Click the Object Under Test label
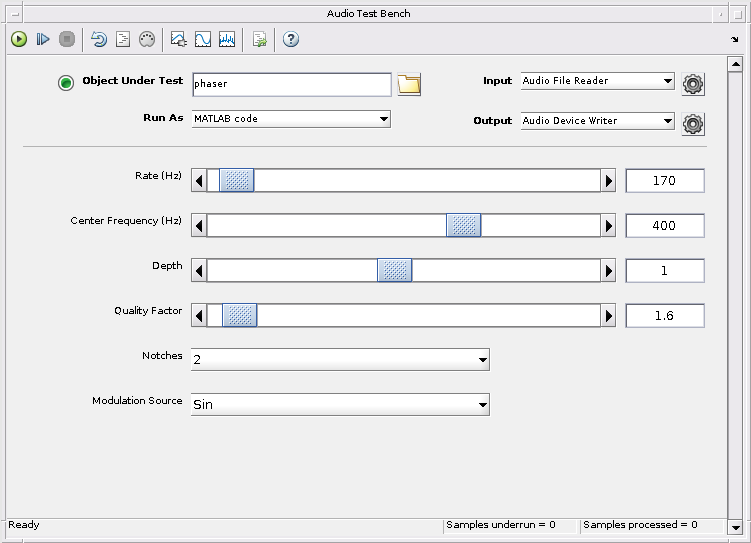Screen dimensions: 751x543 coord(133,81)
